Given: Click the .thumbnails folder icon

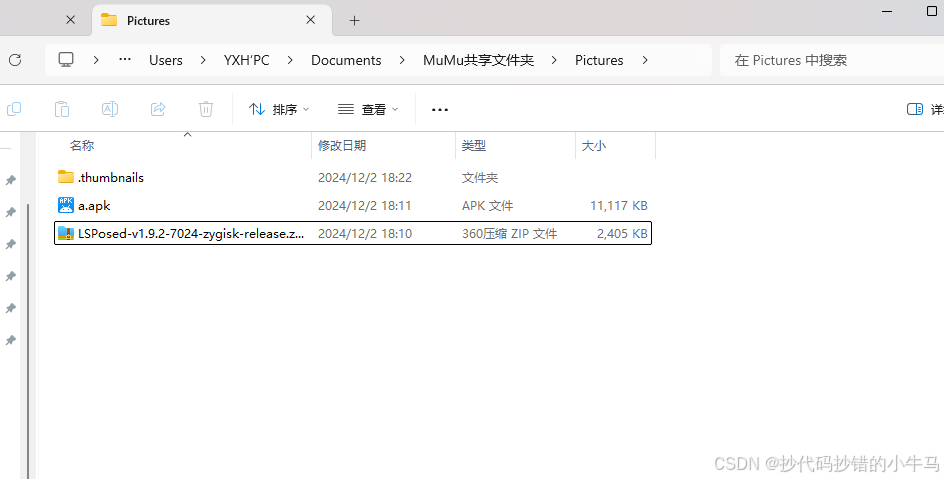Looking at the screenshot, I should [x=66, y=177].
